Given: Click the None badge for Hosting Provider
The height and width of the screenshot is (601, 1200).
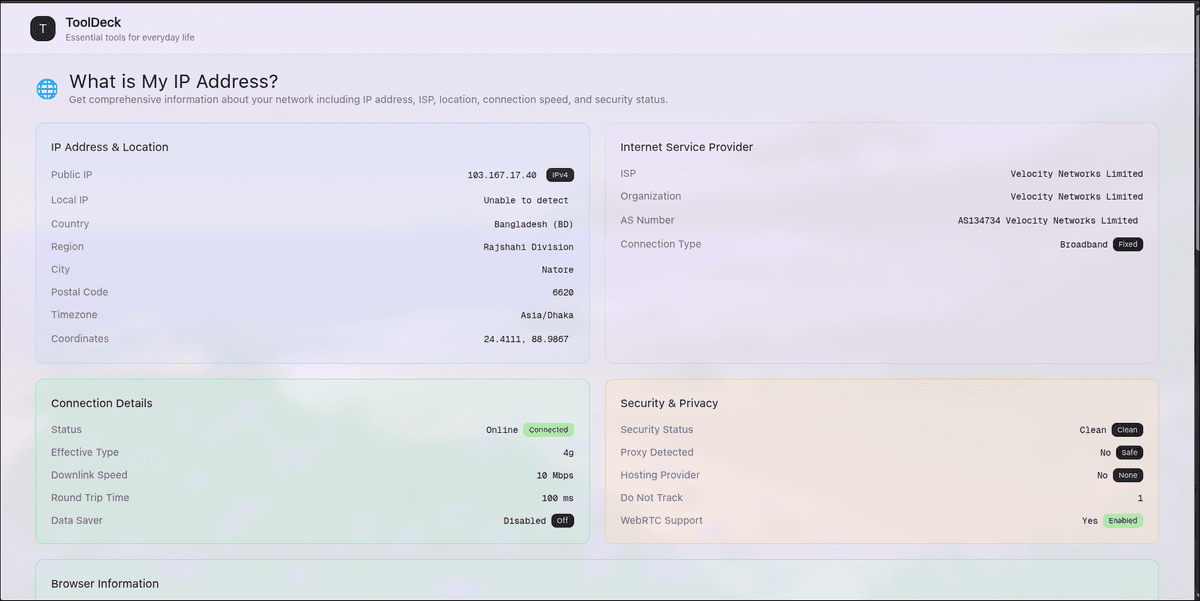Looking at the screenshot, I should [1127, 475].
